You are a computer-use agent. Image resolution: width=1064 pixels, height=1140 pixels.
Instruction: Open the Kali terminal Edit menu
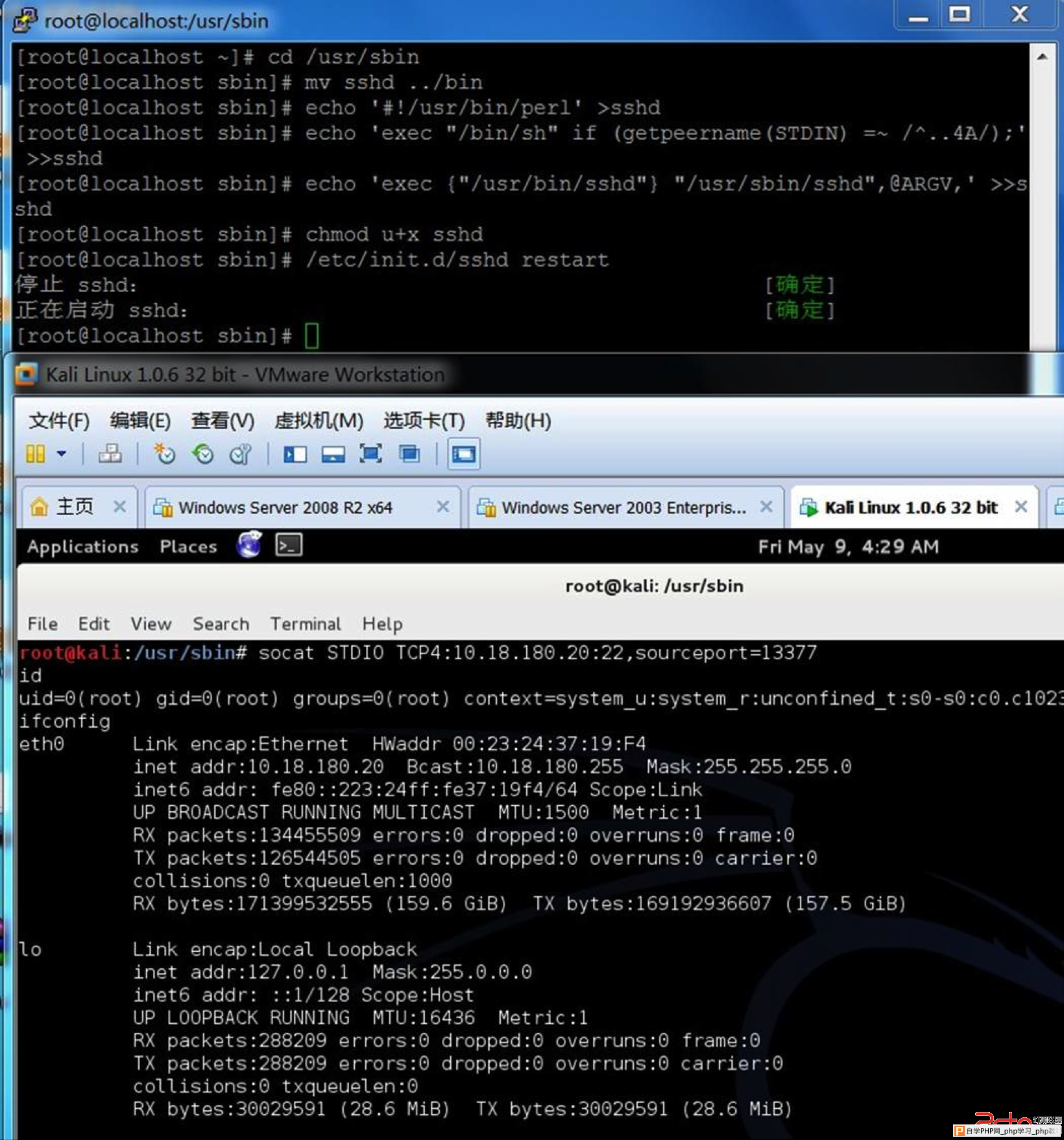[94, 624]
